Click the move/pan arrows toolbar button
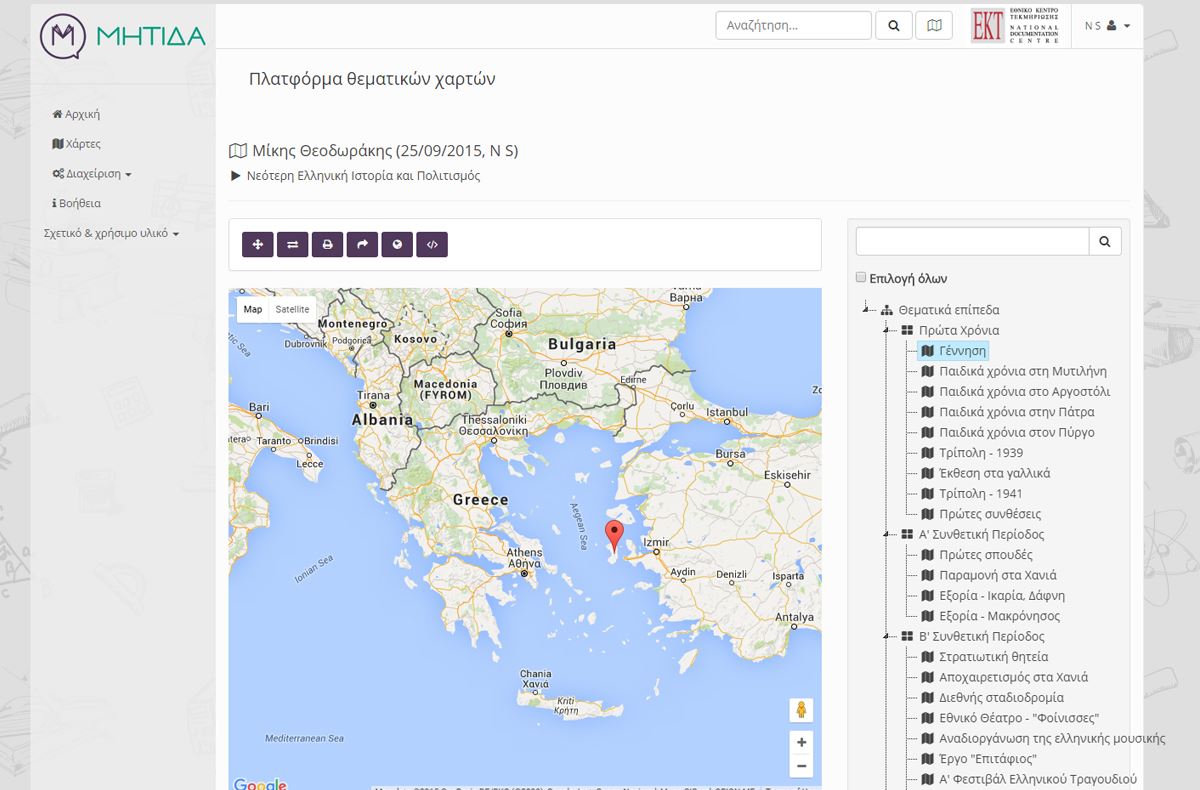This screenshot has width=1200, height=790. (257, 244)
